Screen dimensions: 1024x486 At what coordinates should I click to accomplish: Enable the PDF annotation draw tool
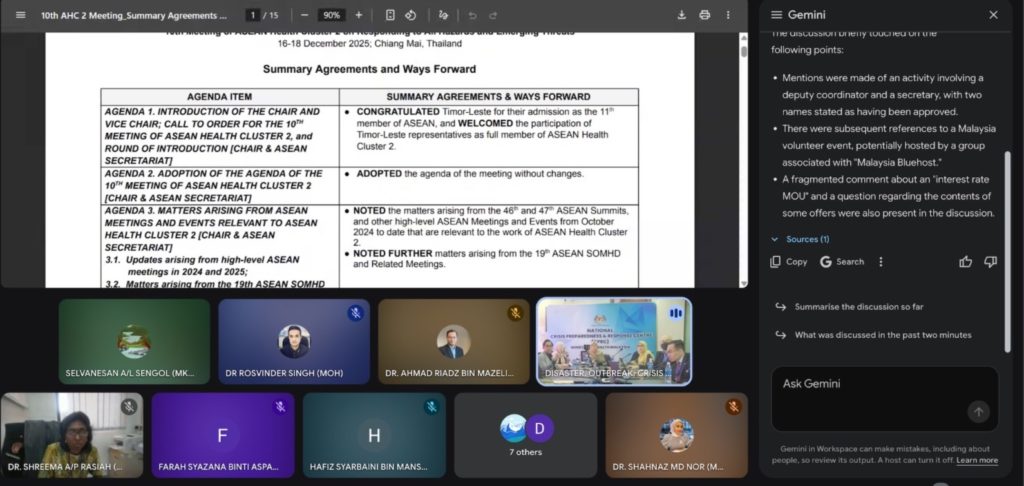[x=444, y=15]
